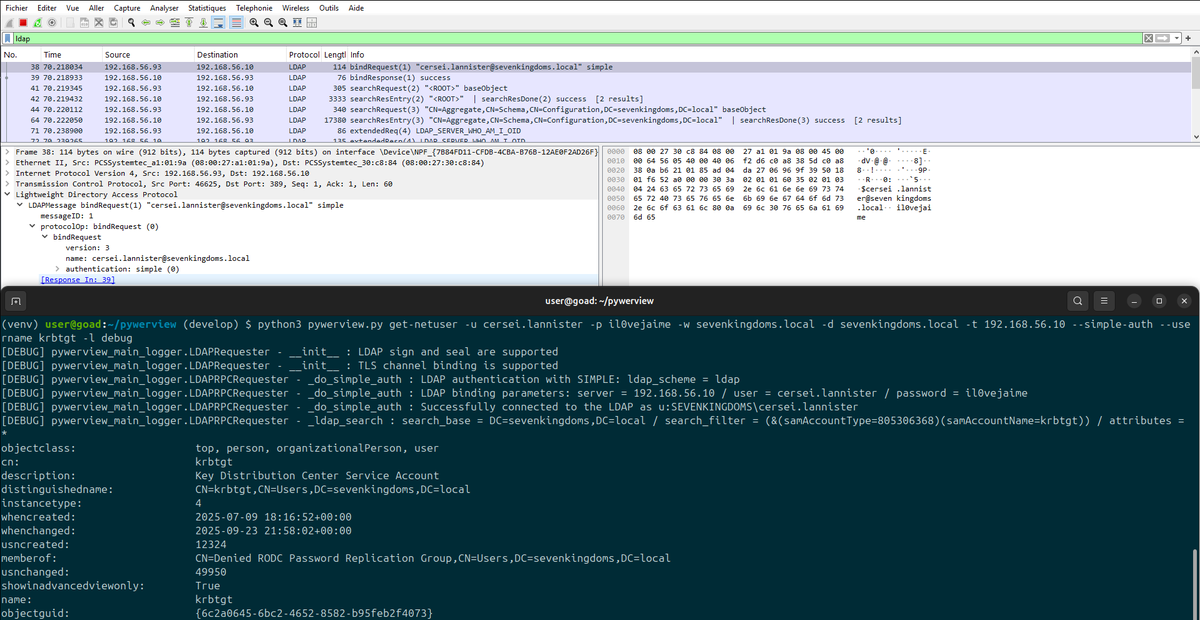
Task: Select packet 39 bindResponse success row
Action: point(596,77)
